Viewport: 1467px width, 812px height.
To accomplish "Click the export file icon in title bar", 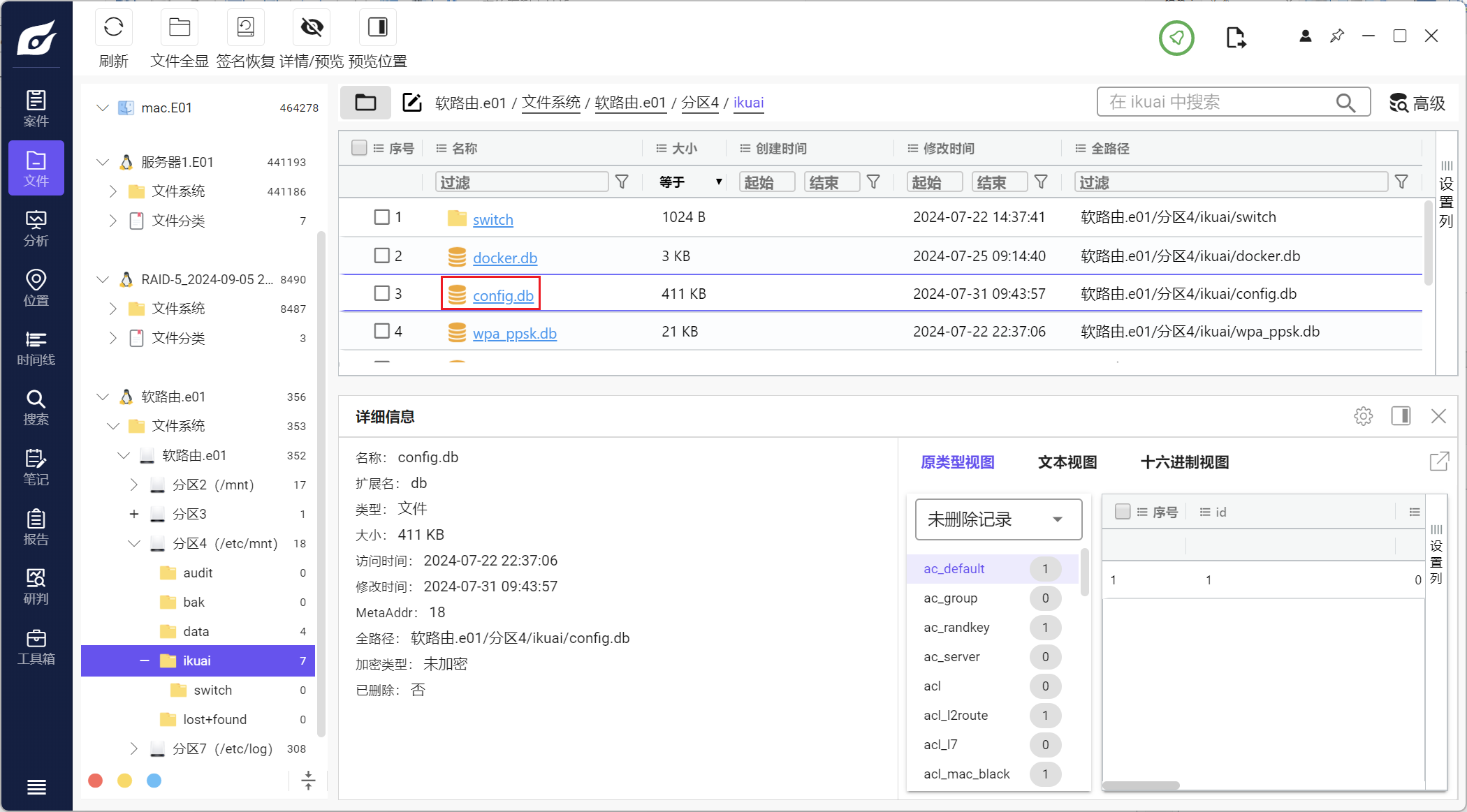I will (x=1236, y=37).
